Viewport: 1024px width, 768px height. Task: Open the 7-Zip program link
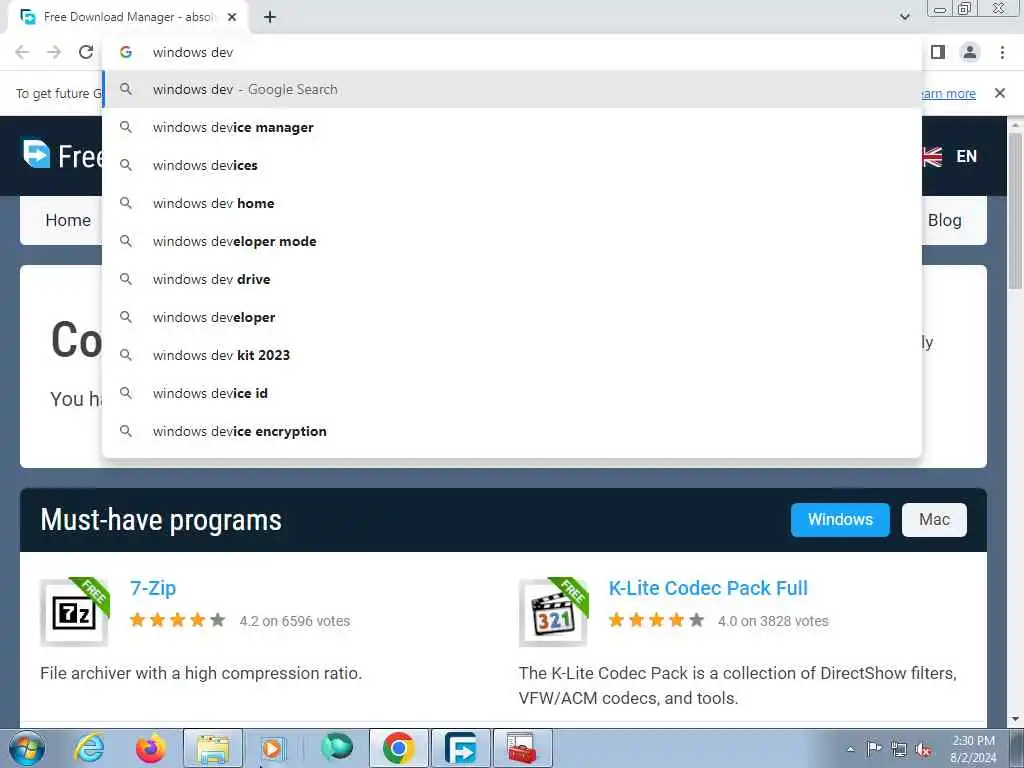[153, 588]
